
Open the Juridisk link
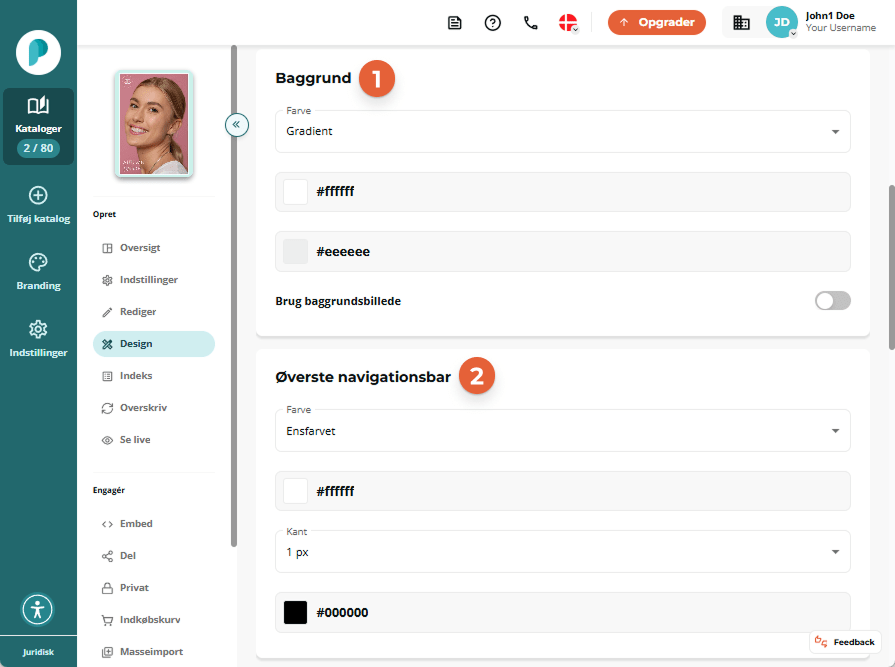point(38,652)
